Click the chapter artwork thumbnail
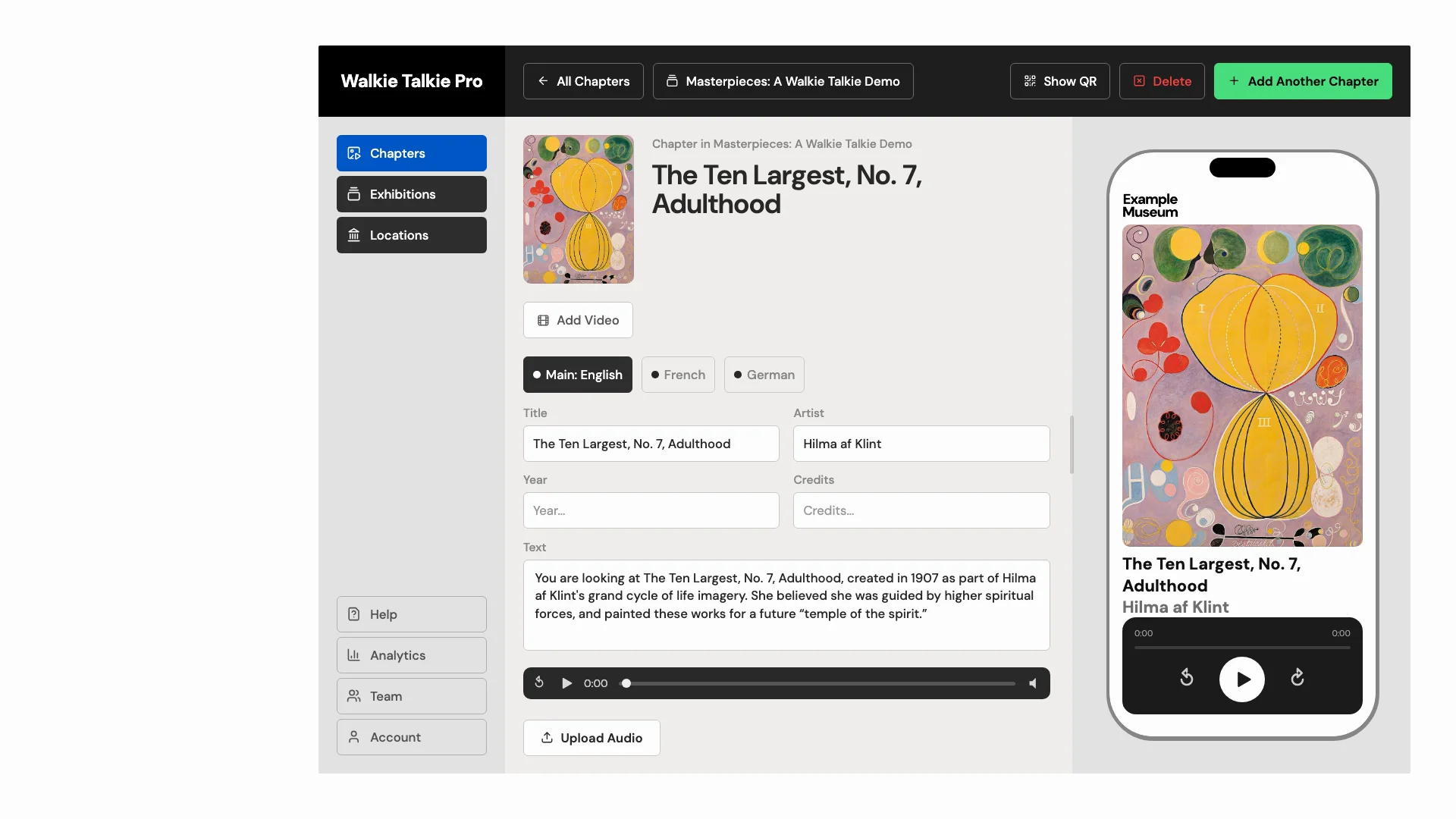The image size is (1456, 819). tap(579, 209)
